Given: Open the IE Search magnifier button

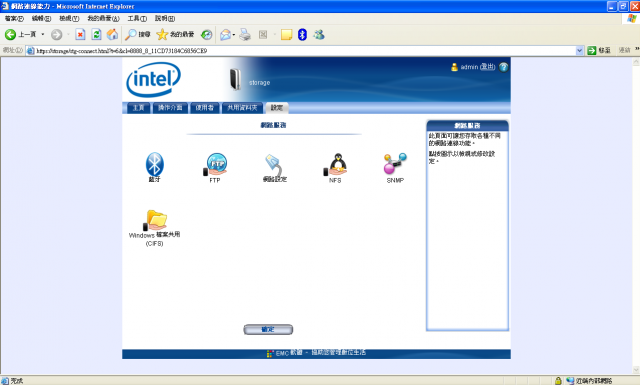Looking at the screenshot, I should click(x=138, y=35).
